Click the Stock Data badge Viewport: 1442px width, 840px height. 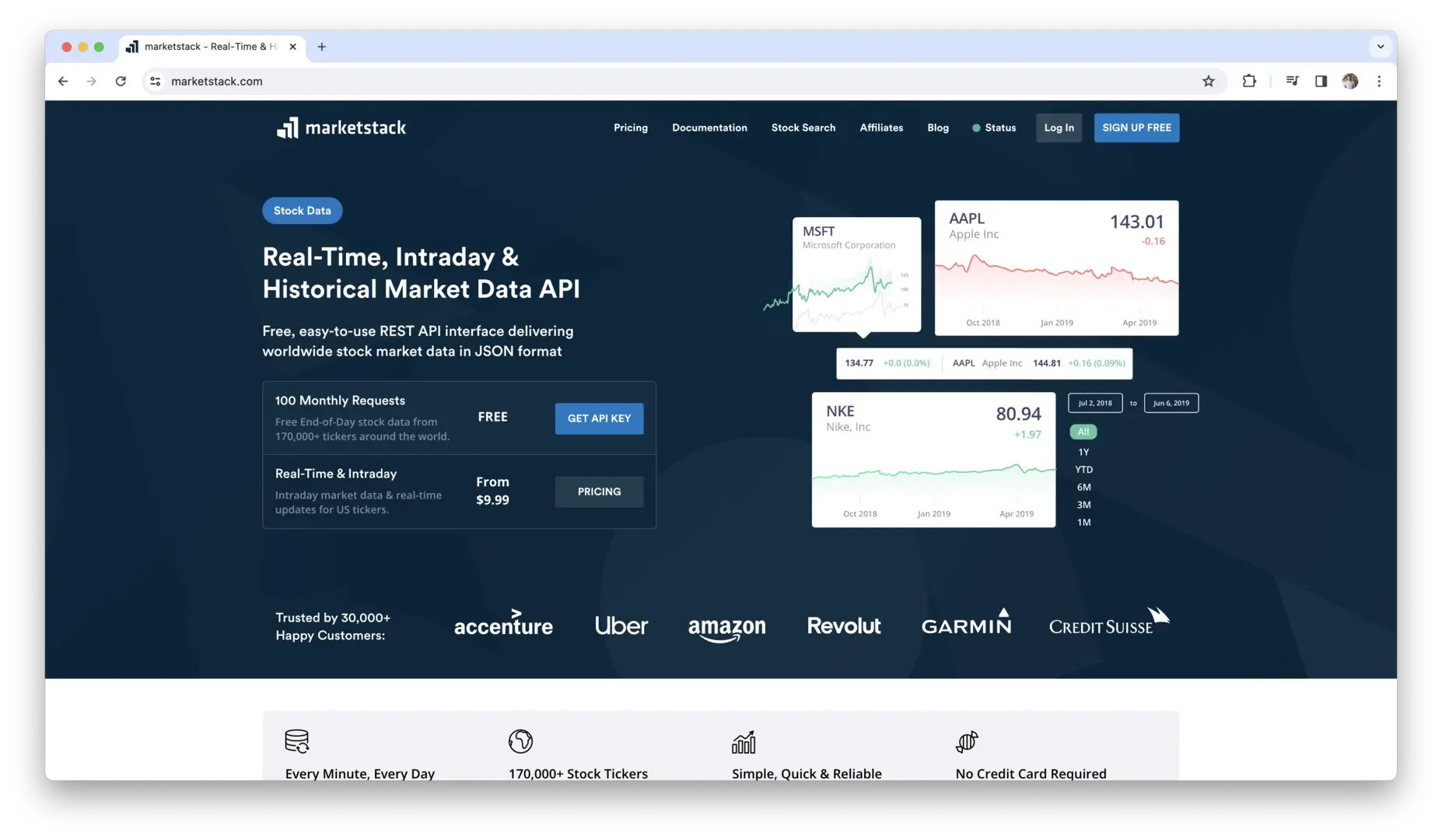pos(302,211)
